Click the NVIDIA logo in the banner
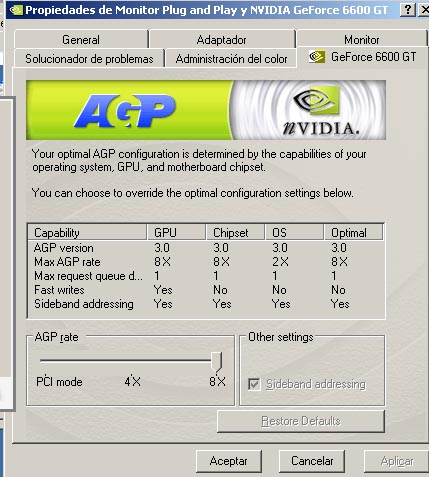This screenshot has height=477, width=429. [318, 110]
